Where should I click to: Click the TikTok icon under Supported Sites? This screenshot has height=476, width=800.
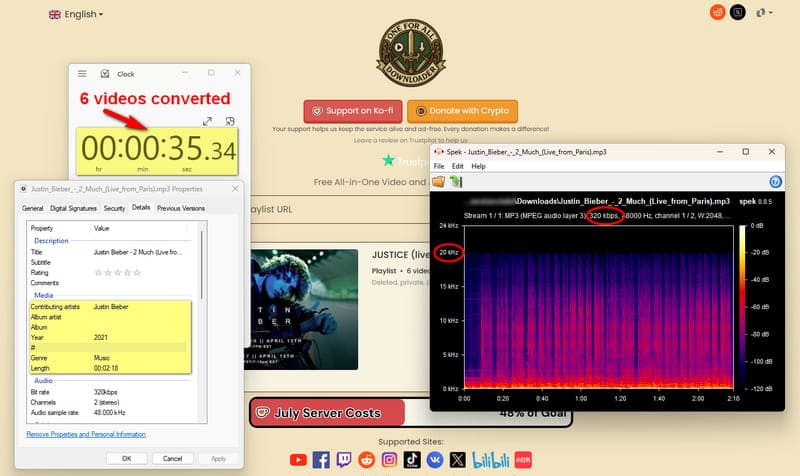point(412,460)
